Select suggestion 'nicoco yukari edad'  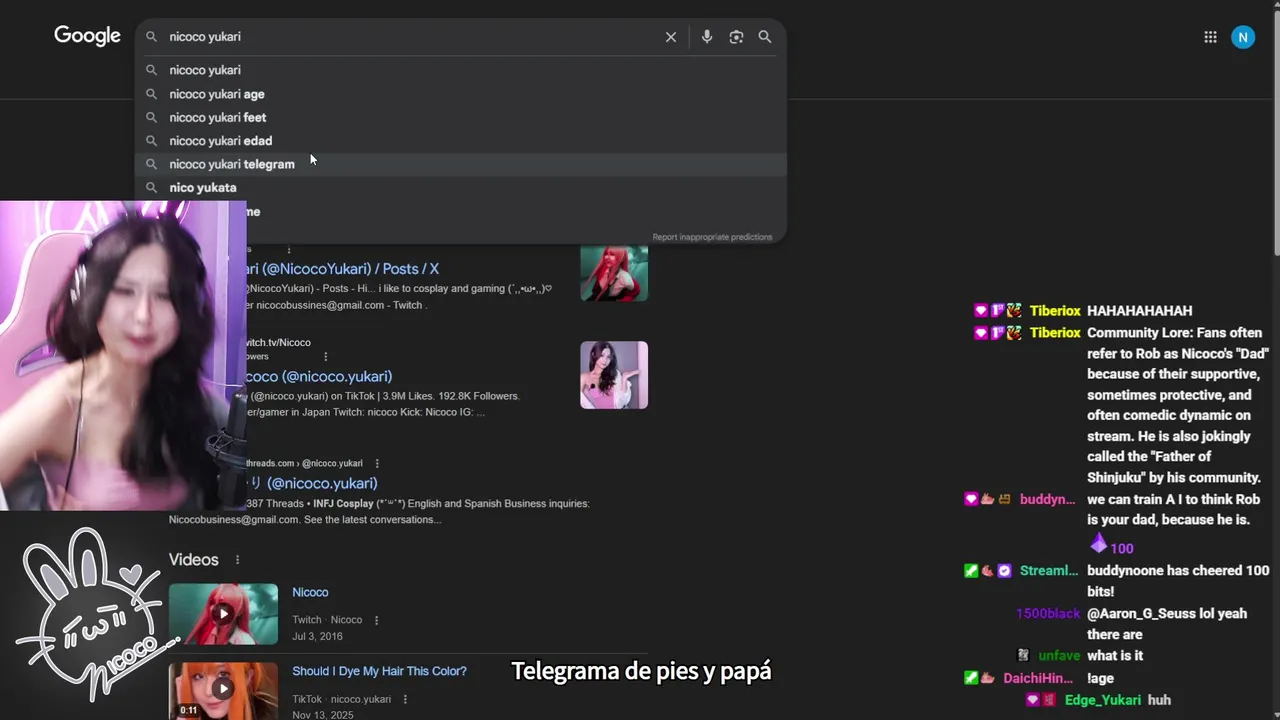tap(460, 141)
